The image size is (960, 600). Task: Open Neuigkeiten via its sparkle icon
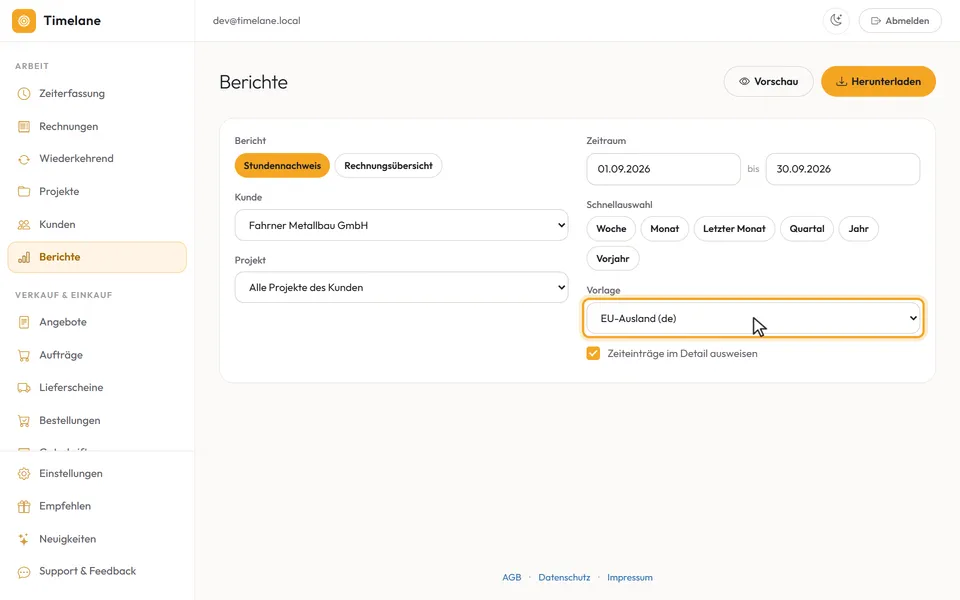coord(24,539)
